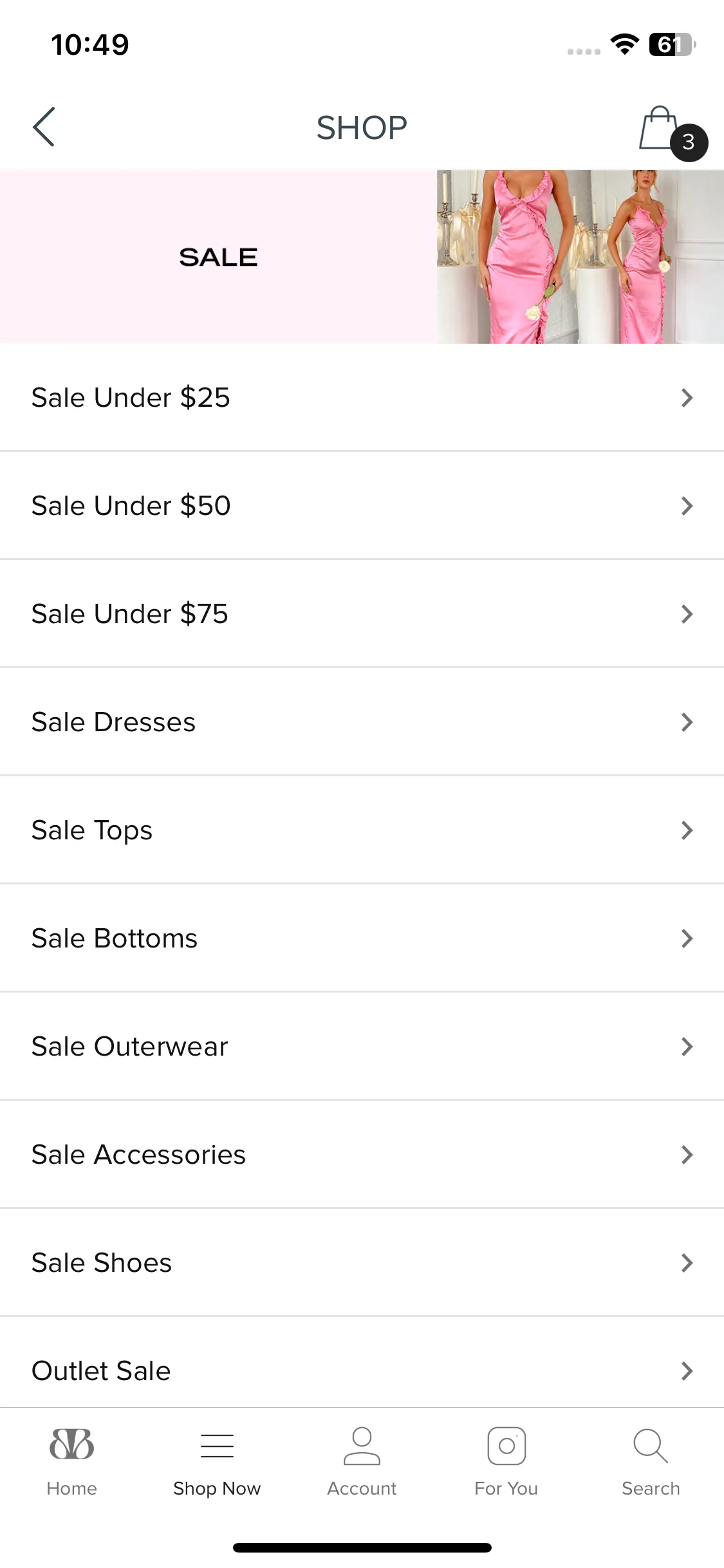Viewport: 724px width, 1568px height.
Task: Expand Outlet Sale chevron arrow
Action: click(687, 1371)
